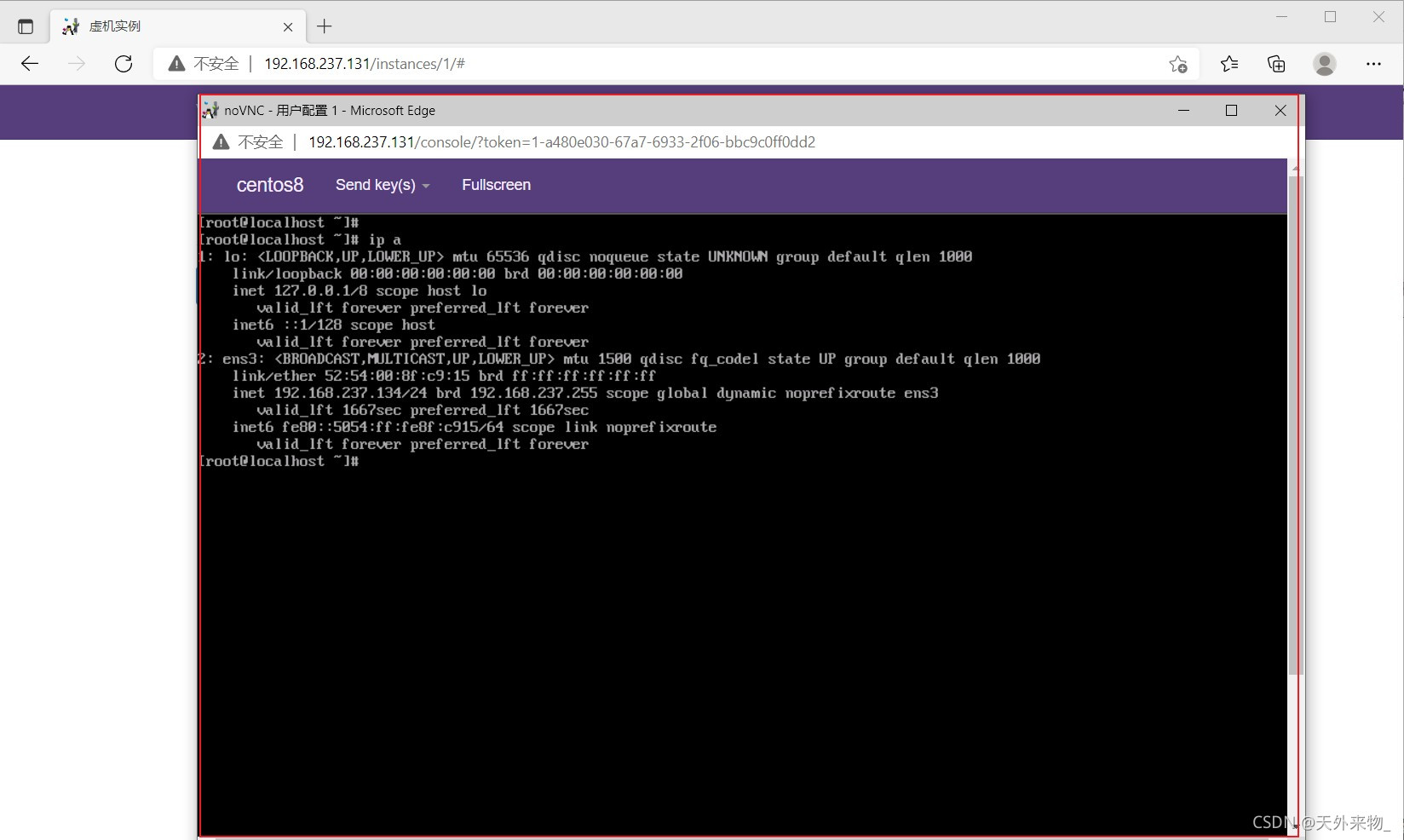Open the Collections icon
Image resolution: width=1404 pixels, height=840 pixels.
(1275, 64)
